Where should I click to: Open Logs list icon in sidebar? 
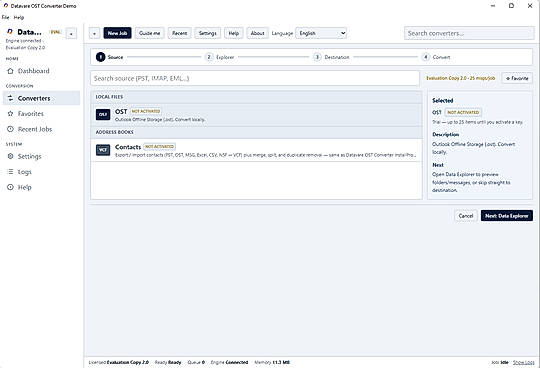pyautogui.click(x=10, y=172)
